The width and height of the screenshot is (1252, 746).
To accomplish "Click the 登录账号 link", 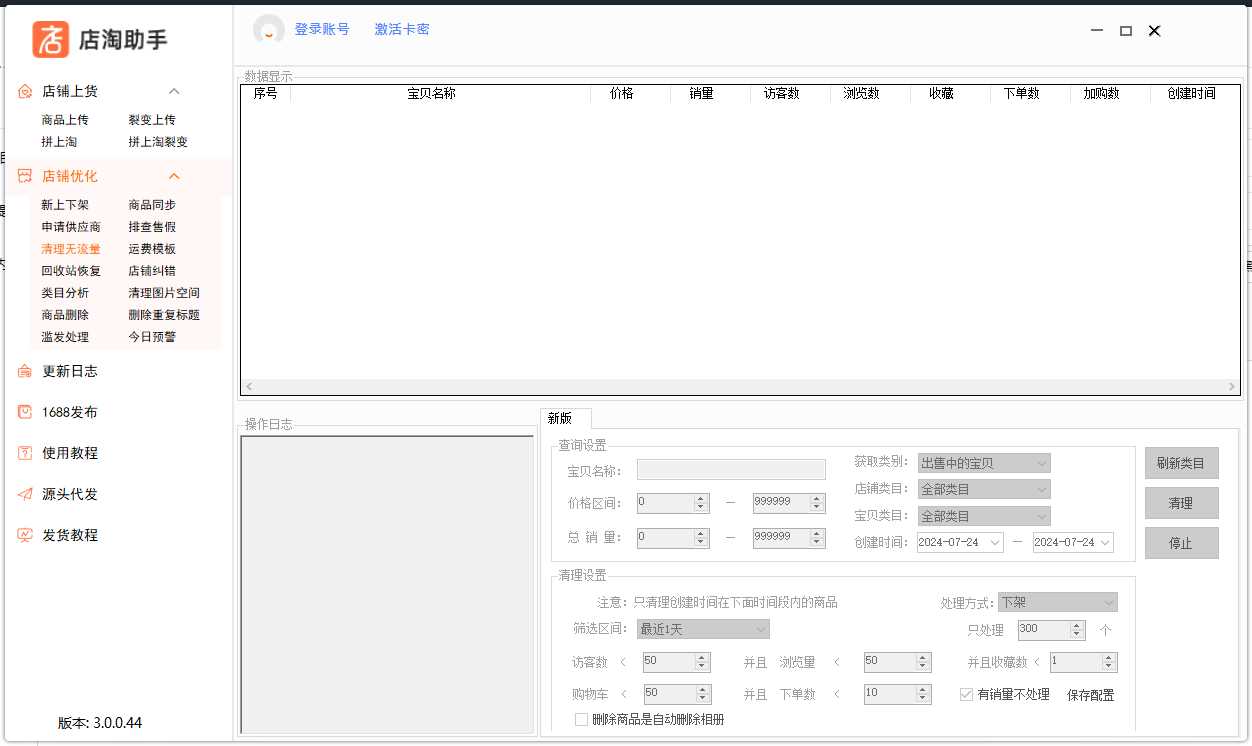I will pos(322,29).
